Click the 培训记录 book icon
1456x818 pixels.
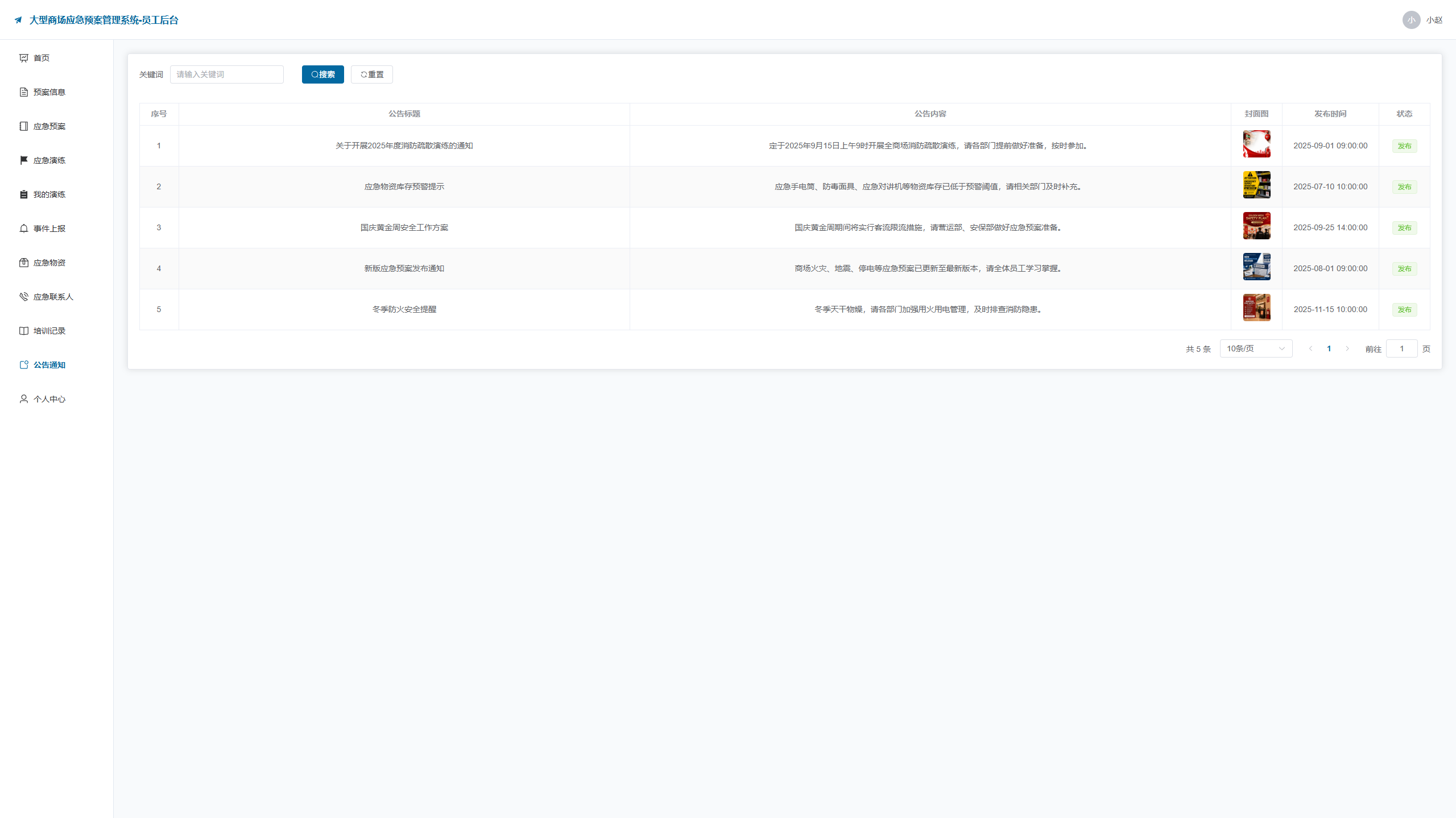click(x=23, y=331)
